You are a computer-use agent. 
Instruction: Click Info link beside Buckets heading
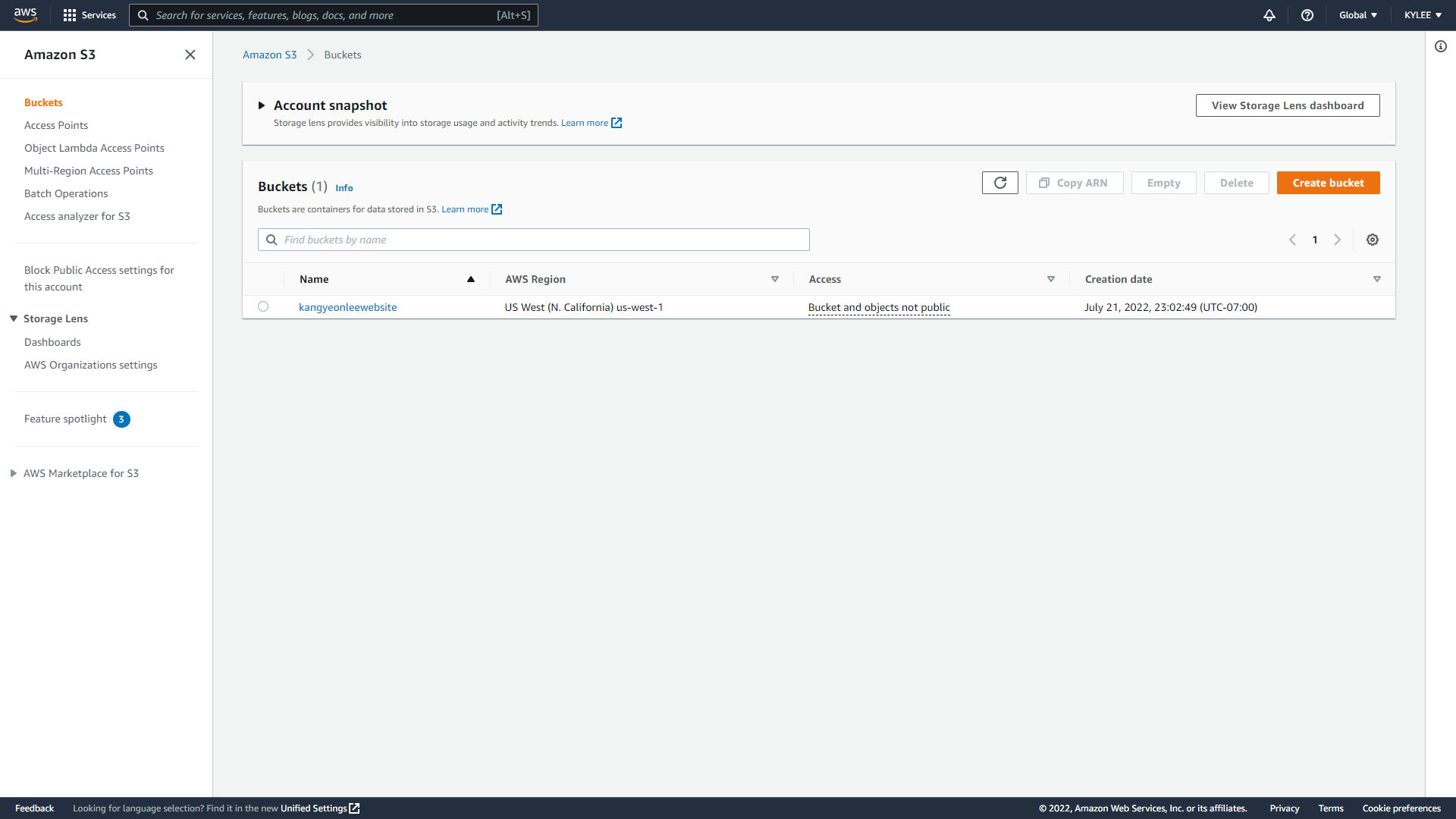(x=344, y=188)
